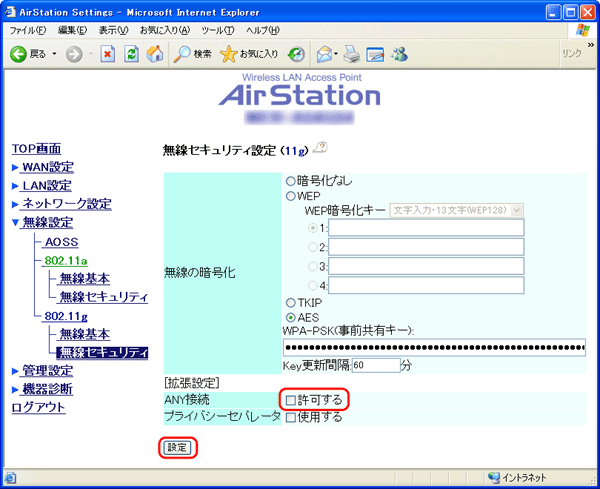This screenshot has width=600, height=489.
Task: Click WEP key 4 text field
Action: click(426, 285)
